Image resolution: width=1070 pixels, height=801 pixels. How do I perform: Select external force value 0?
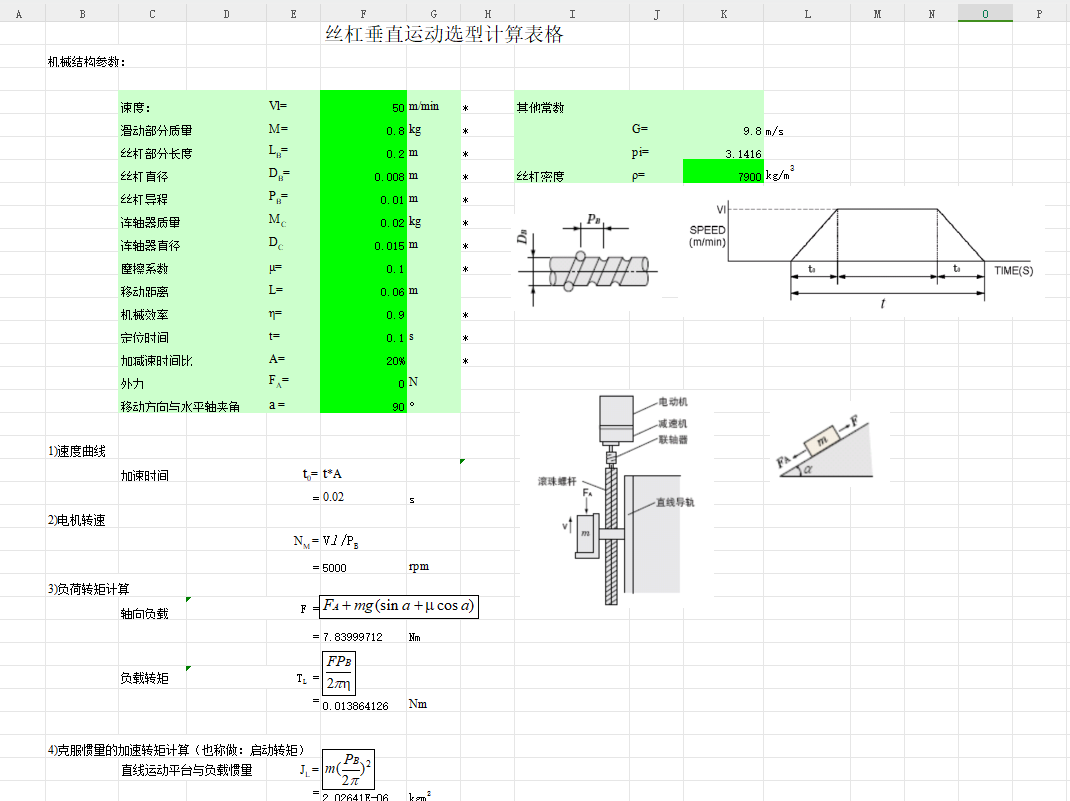(363, 379)
